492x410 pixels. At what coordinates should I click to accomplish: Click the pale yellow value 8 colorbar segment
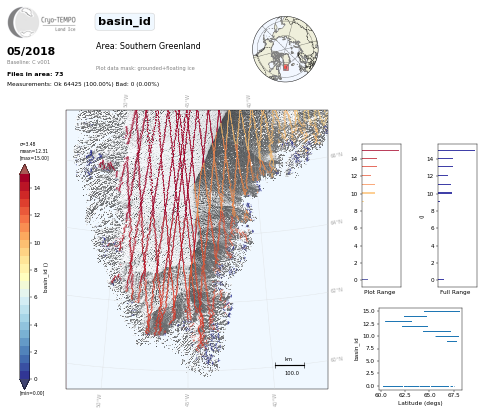tap(25, 270)
